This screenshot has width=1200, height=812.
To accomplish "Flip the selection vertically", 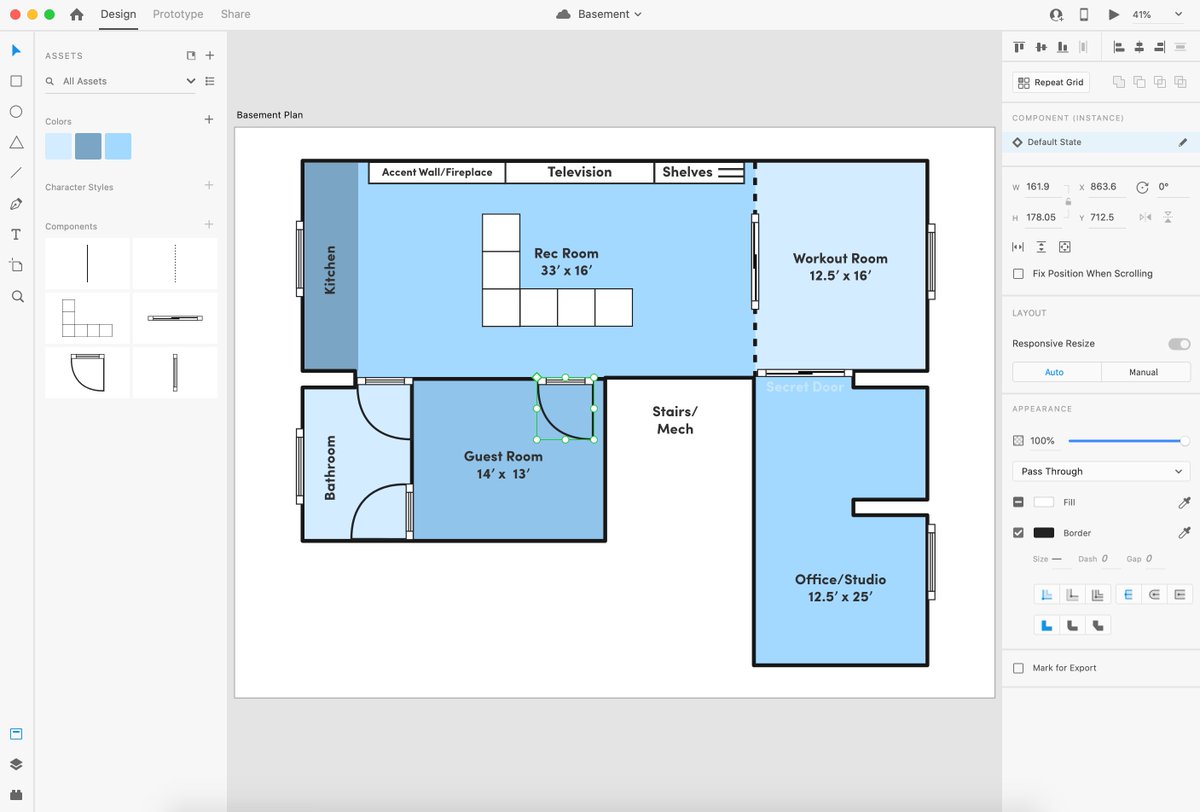I will [1168, 217].
